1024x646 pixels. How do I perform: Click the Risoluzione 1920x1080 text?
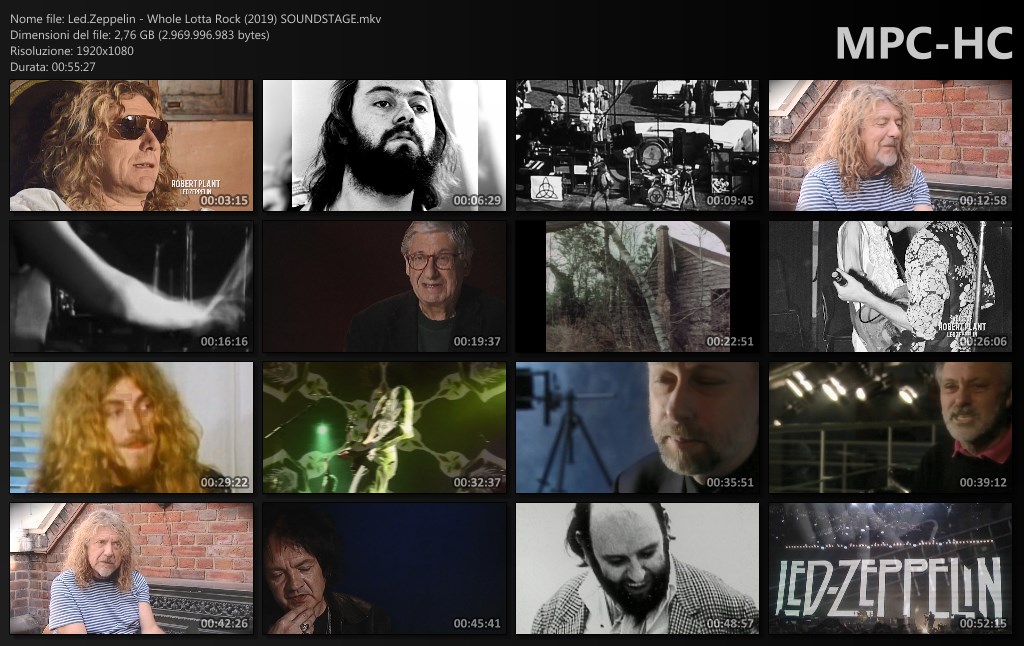coord(72,51)
